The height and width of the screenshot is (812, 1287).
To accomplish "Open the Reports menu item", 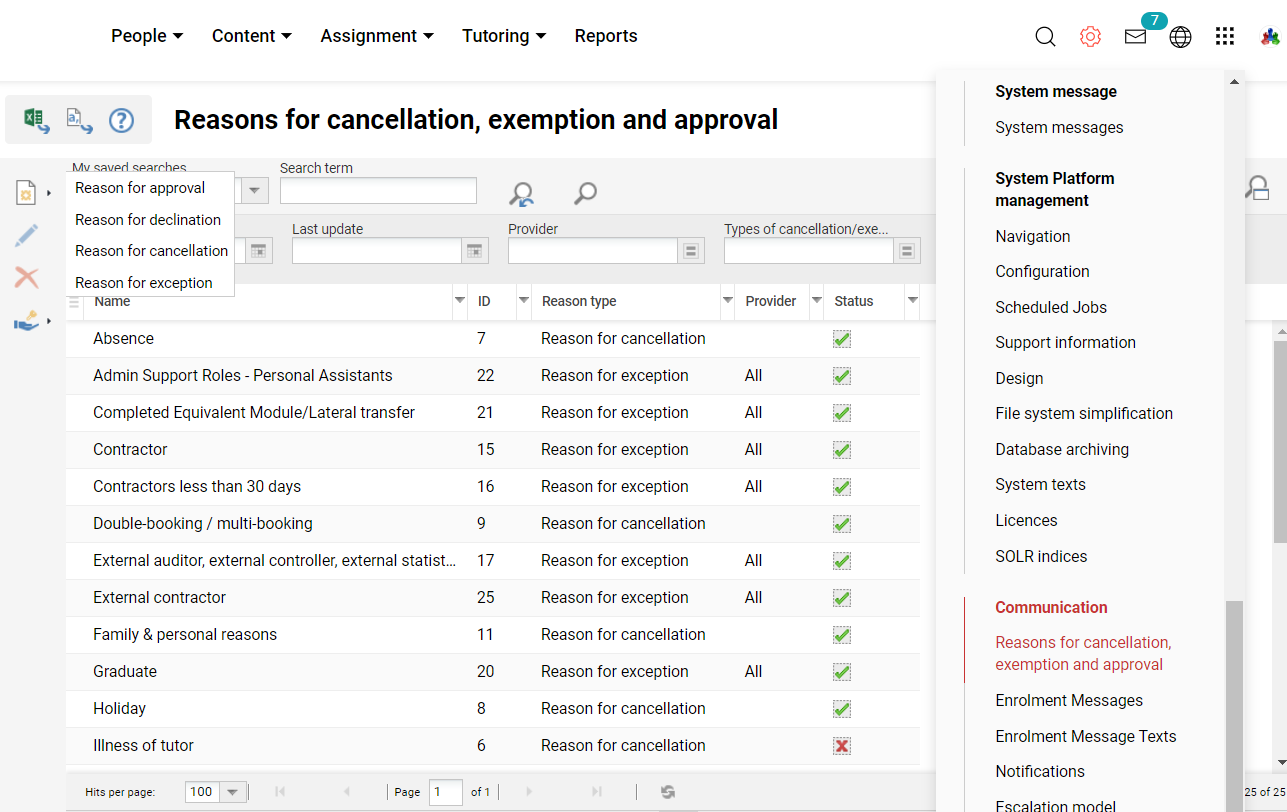I will [x=605, y=36].
